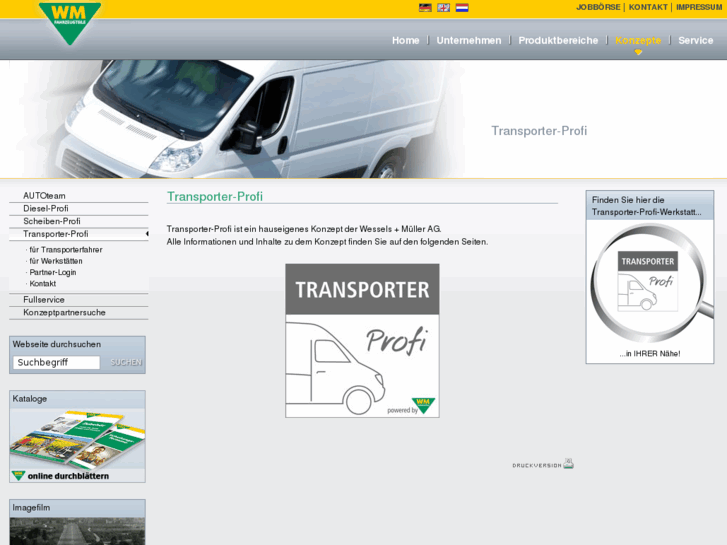Viewport: 727px width, 545px height.
Task: Open the Transporter Profi logo image
Action: click(x=362, y=340)
